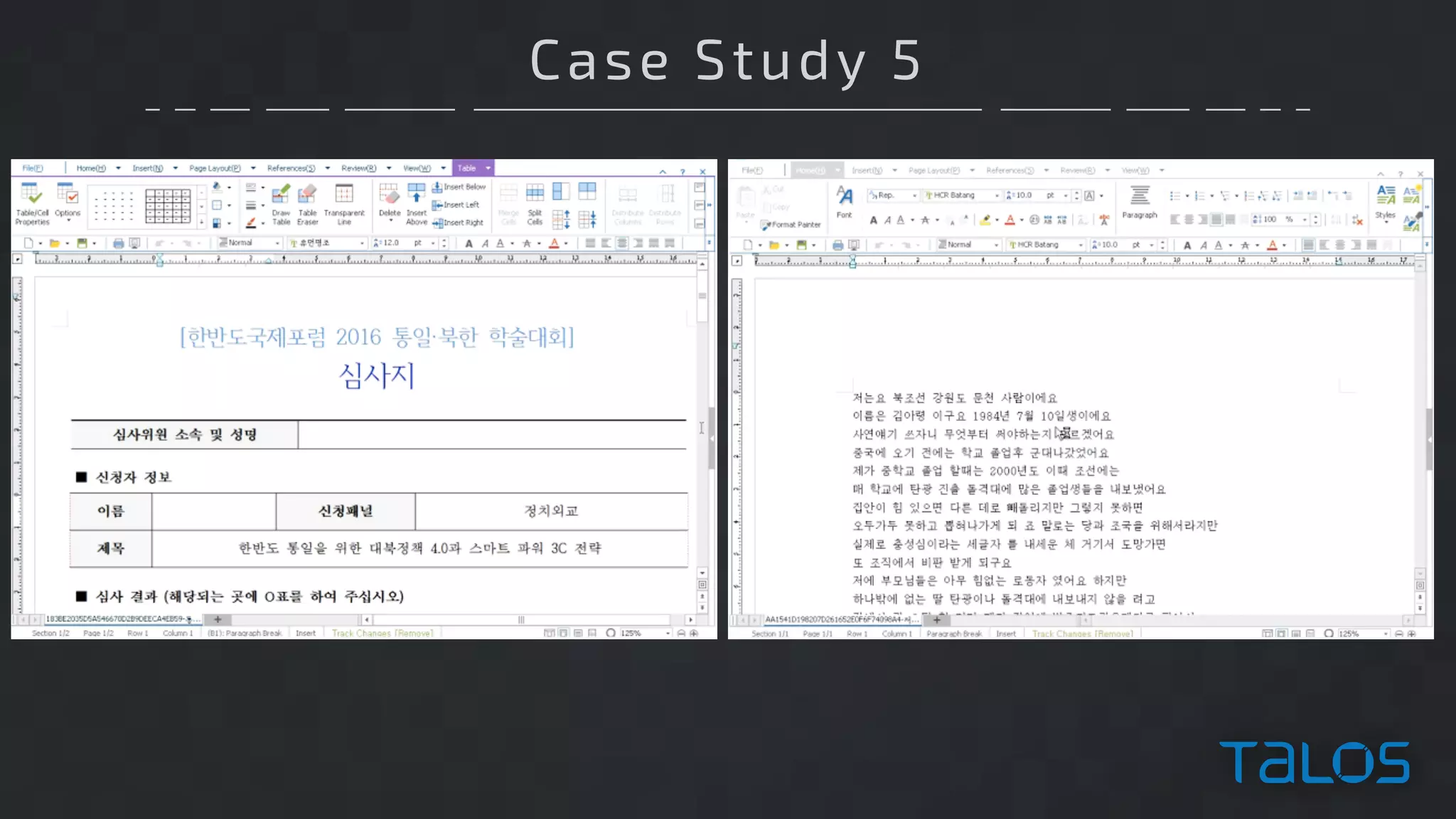Viewport: 1456px width, 819px height.
Task: Click Insert Below in Table ribbon
Action: 459,187
